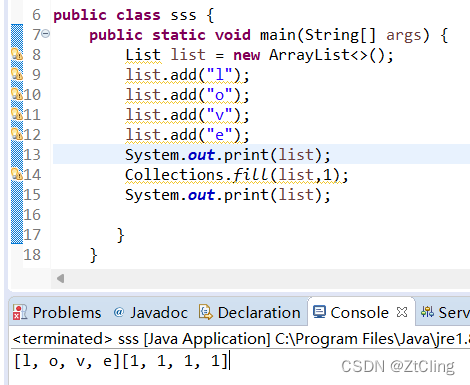Click line number 18 in gutter

coord(32,255)
